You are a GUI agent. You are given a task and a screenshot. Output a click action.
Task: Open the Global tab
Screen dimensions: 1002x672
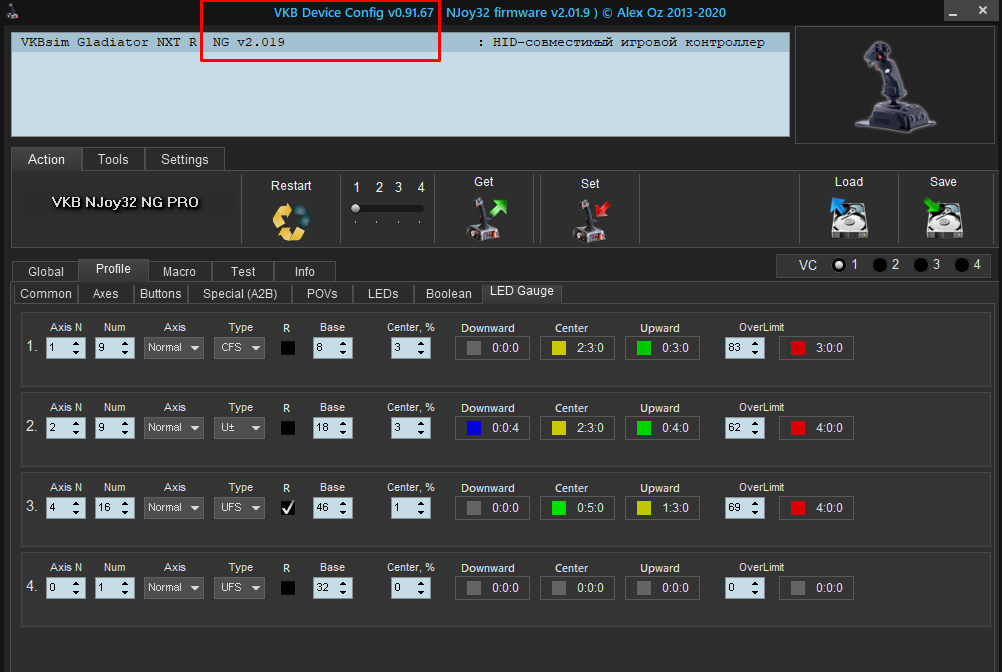(46, 271)
